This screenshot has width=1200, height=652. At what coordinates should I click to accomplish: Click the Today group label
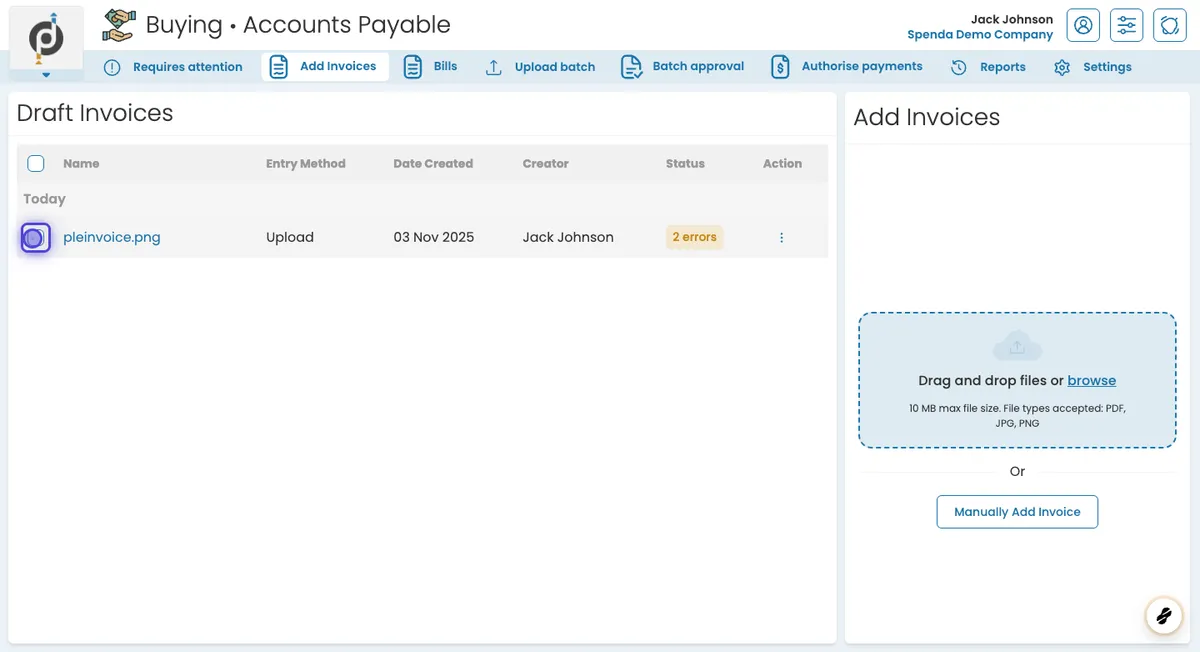(44, 199)
